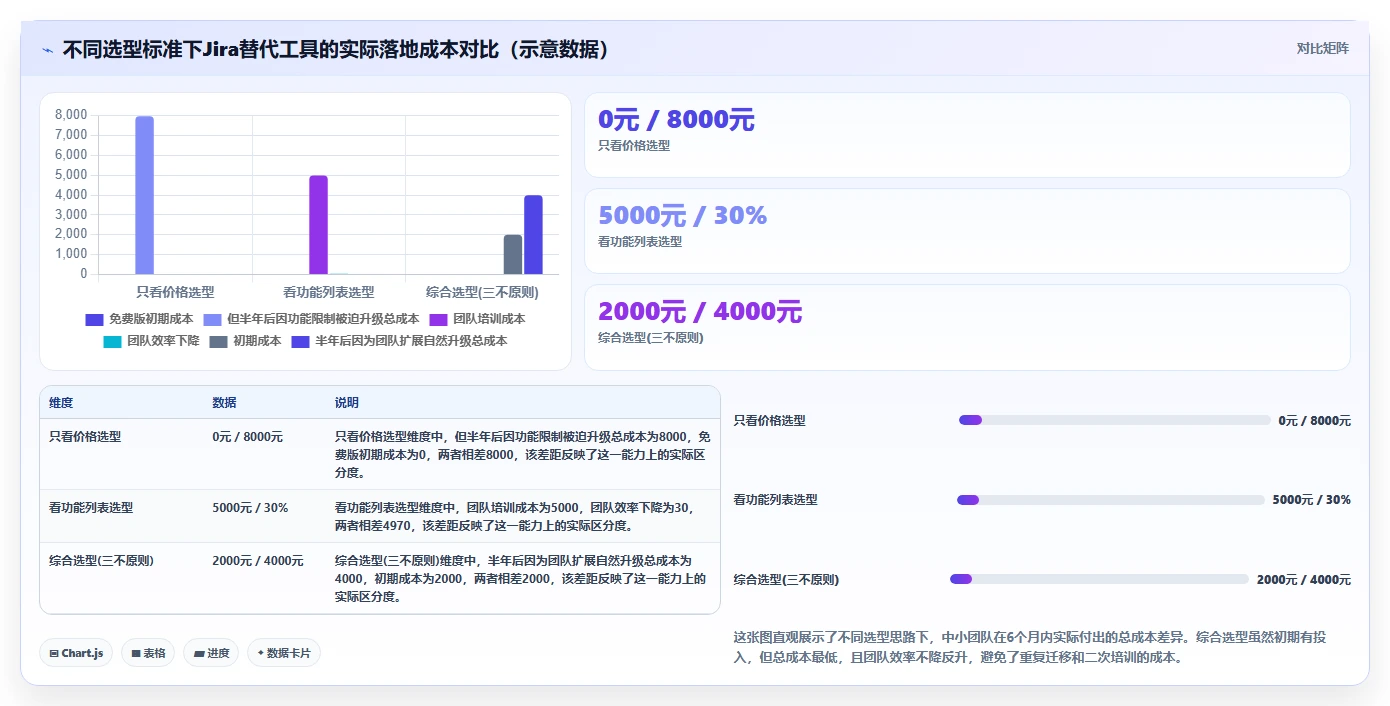The image size is (1390, 706).
Task: Click the 说明 column header
Action: pos(346,403)
